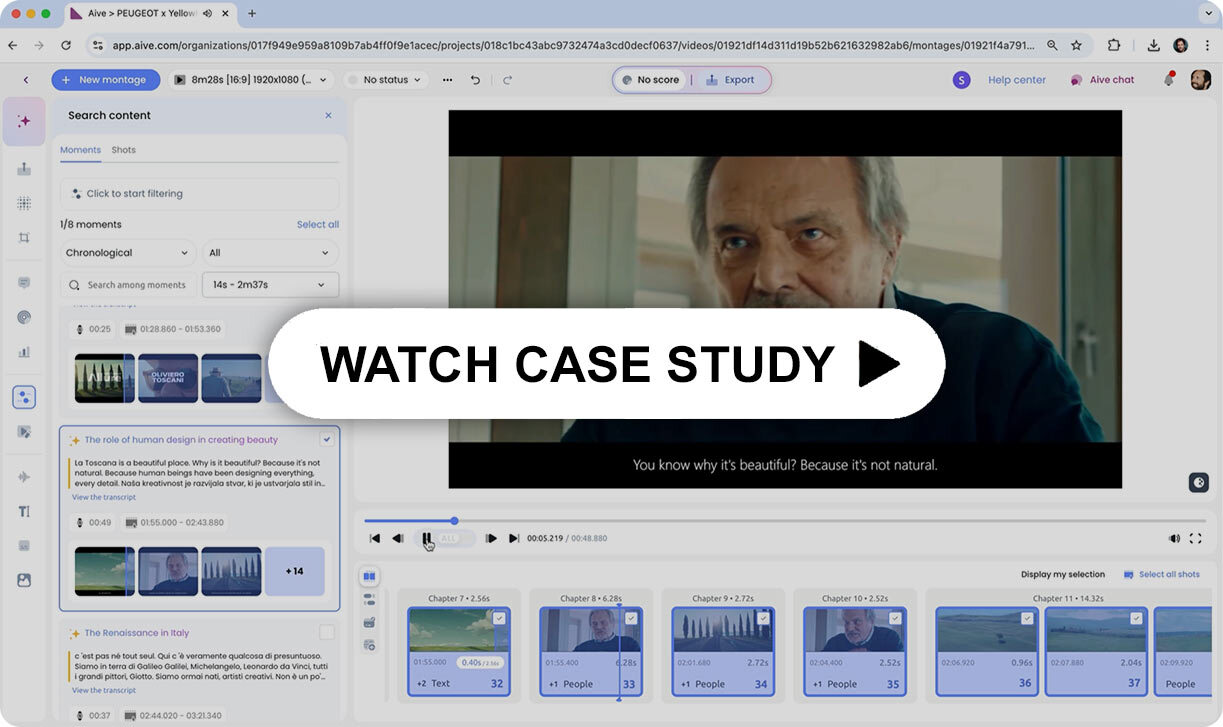1223x727 pixels.
Task: Switch to the Shots tab
Action: 123,150
